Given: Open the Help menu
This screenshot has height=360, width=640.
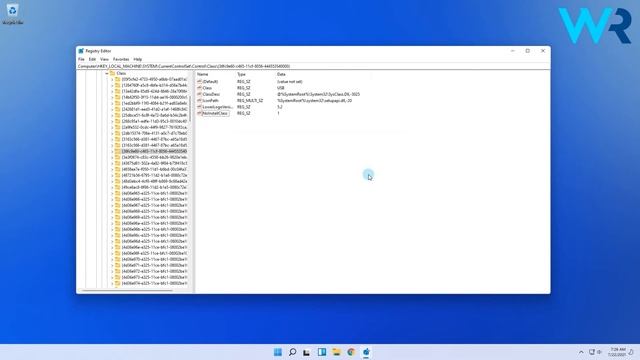Looking at the screenshot, I should tap(138, 59).
